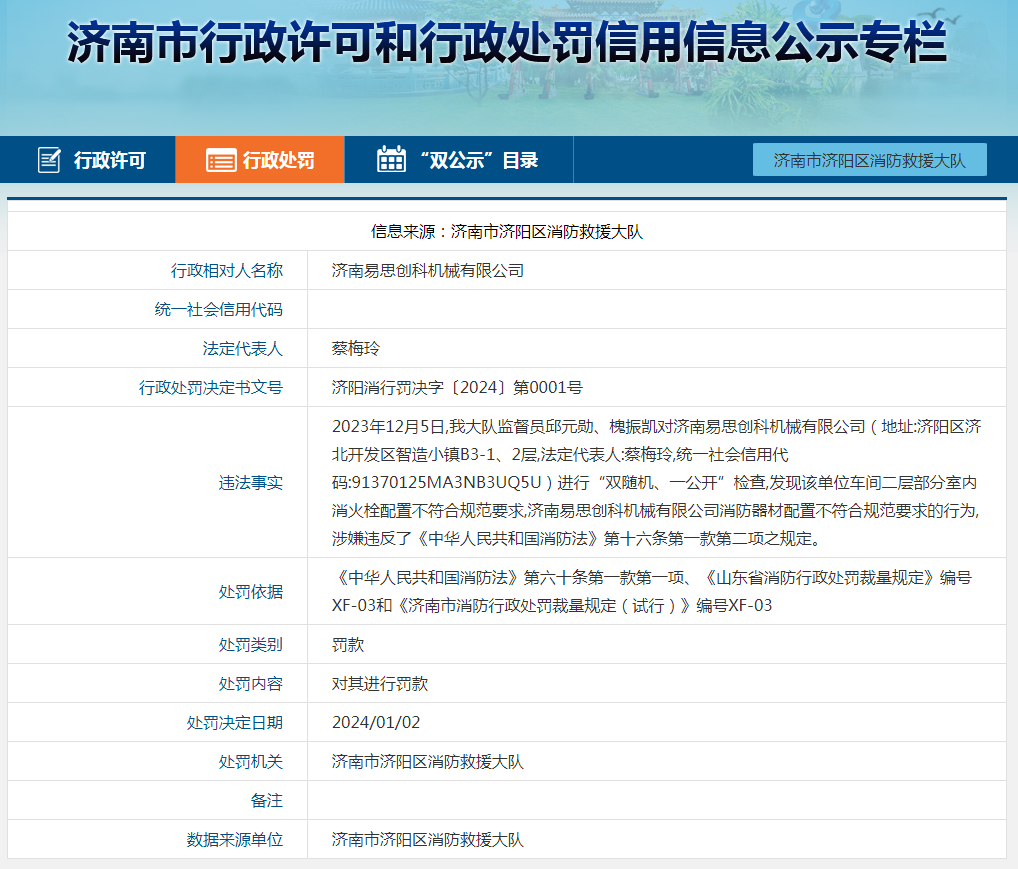The height and width of the screenshot is (869, 1018).
Task: Click the 处罚内容 value 对其进行罚款
Action: tap(380, 683)
